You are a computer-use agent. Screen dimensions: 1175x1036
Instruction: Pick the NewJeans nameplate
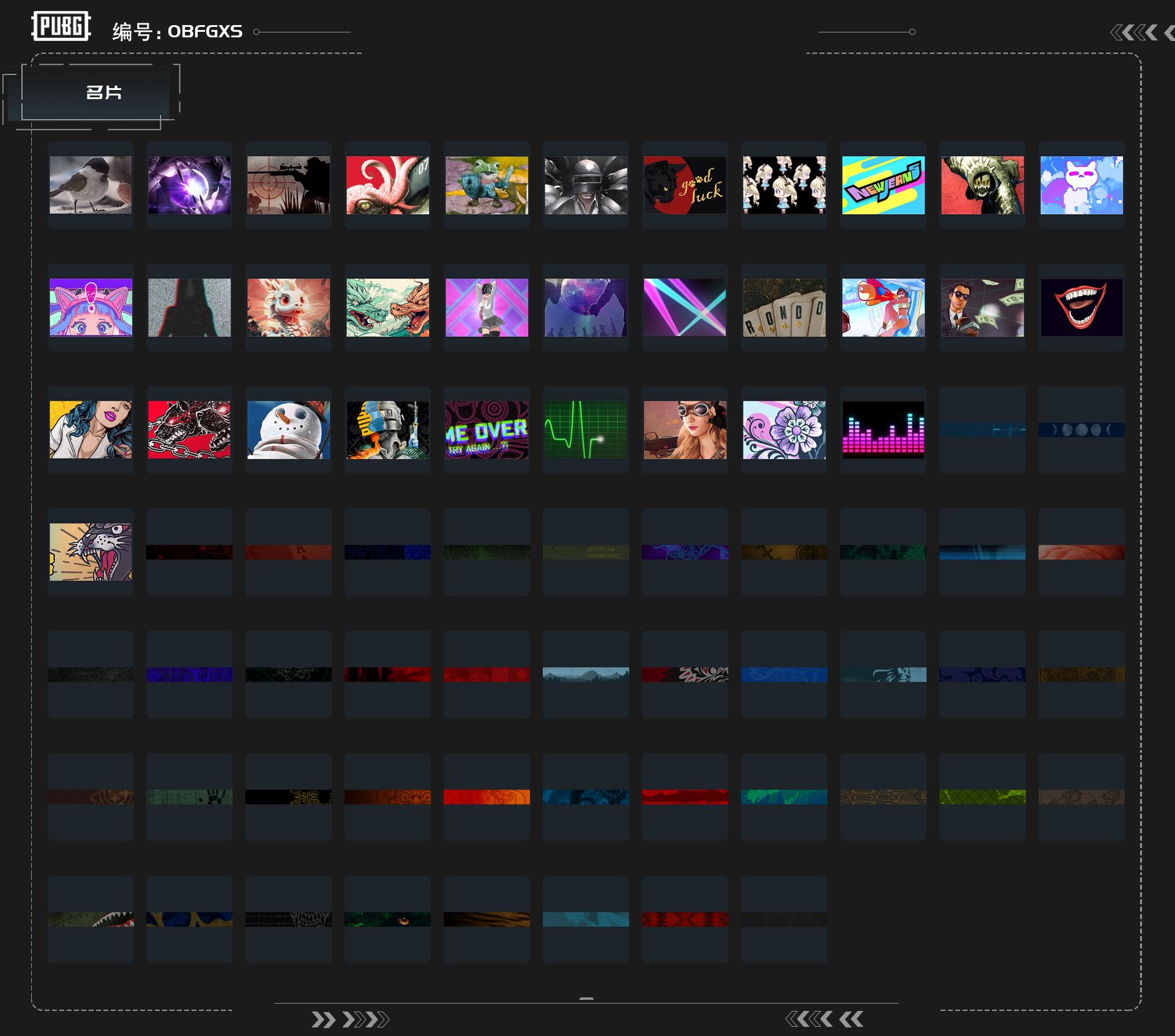tap(883, 185)
